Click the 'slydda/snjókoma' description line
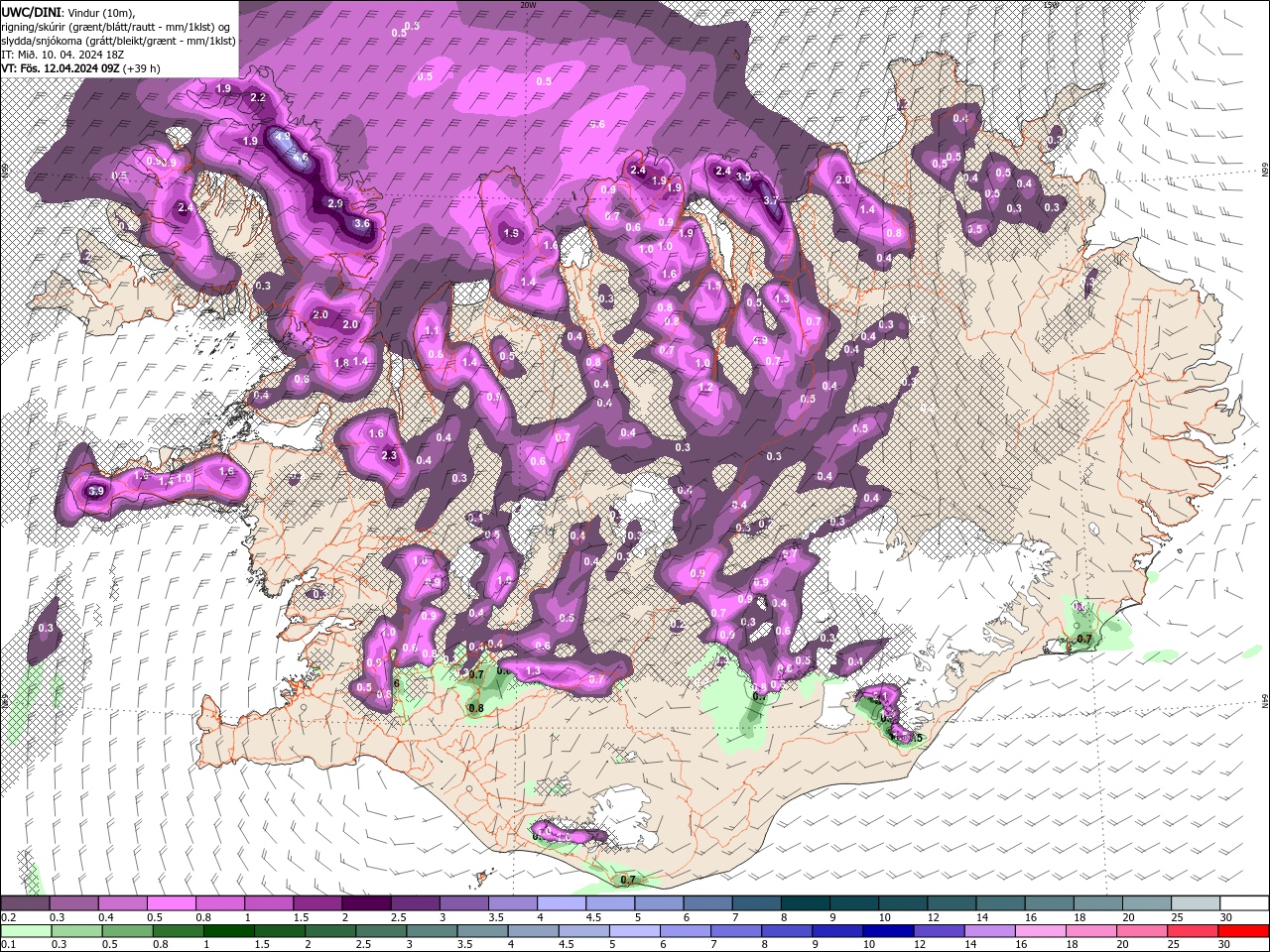Screen dimensions: 1270x952 click(118, 41)
